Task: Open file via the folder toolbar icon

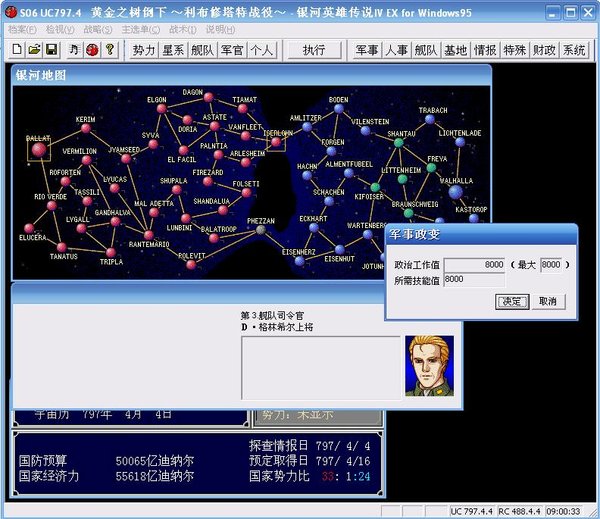Action: tap(34, 50)
